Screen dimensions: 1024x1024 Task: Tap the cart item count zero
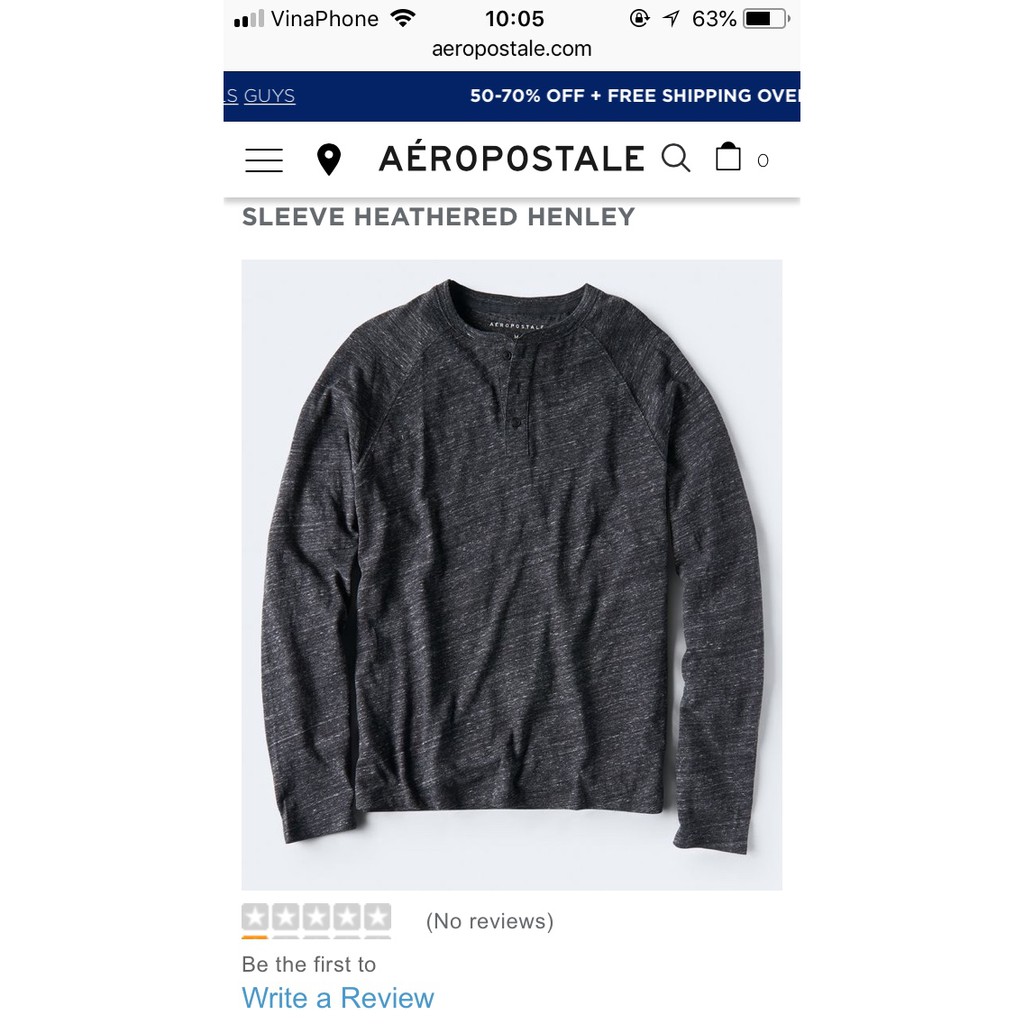click(x=763, y=161)
